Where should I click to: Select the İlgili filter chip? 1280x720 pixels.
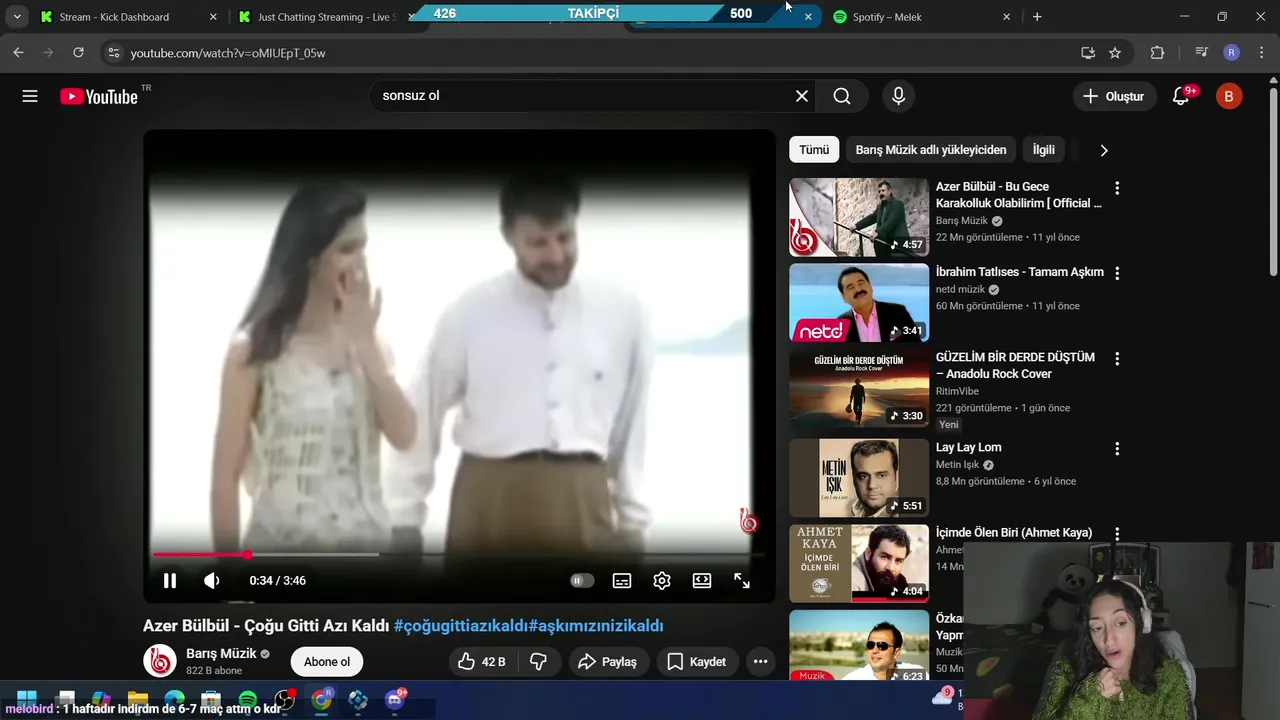(x=1044, y=150)
